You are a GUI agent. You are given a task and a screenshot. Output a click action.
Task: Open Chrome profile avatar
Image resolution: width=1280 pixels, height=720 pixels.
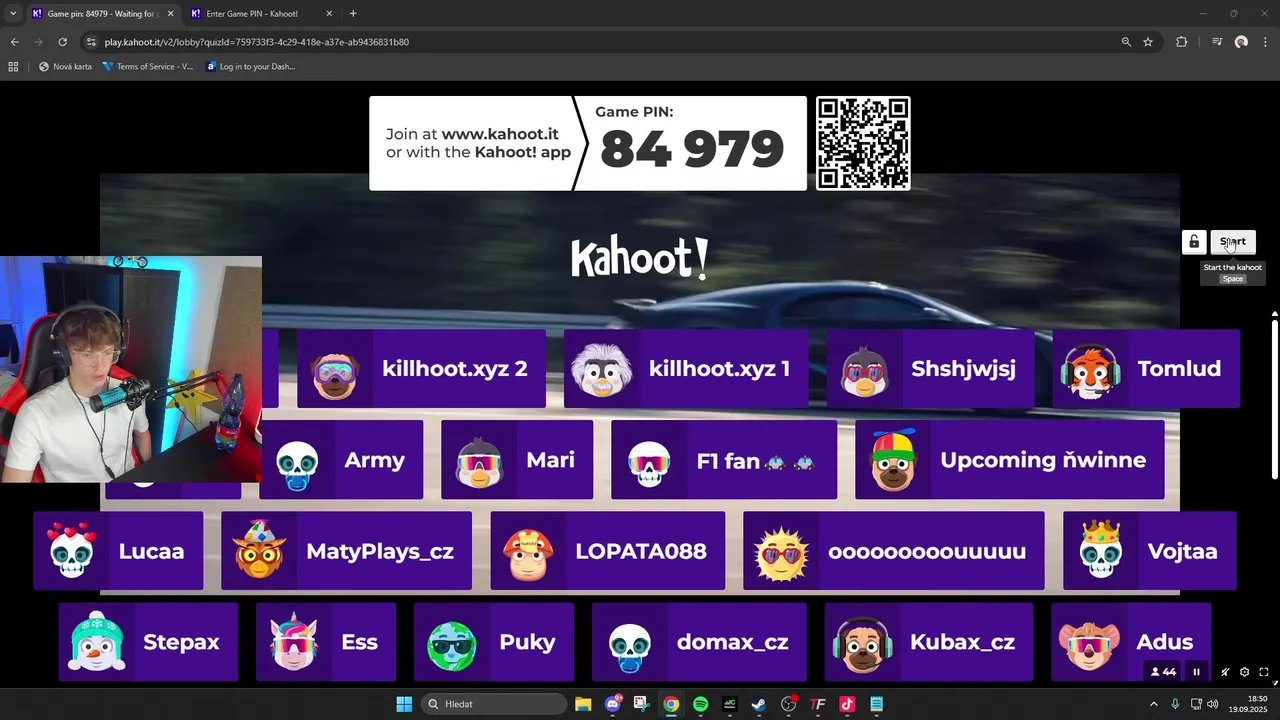tap(1241, 42)
